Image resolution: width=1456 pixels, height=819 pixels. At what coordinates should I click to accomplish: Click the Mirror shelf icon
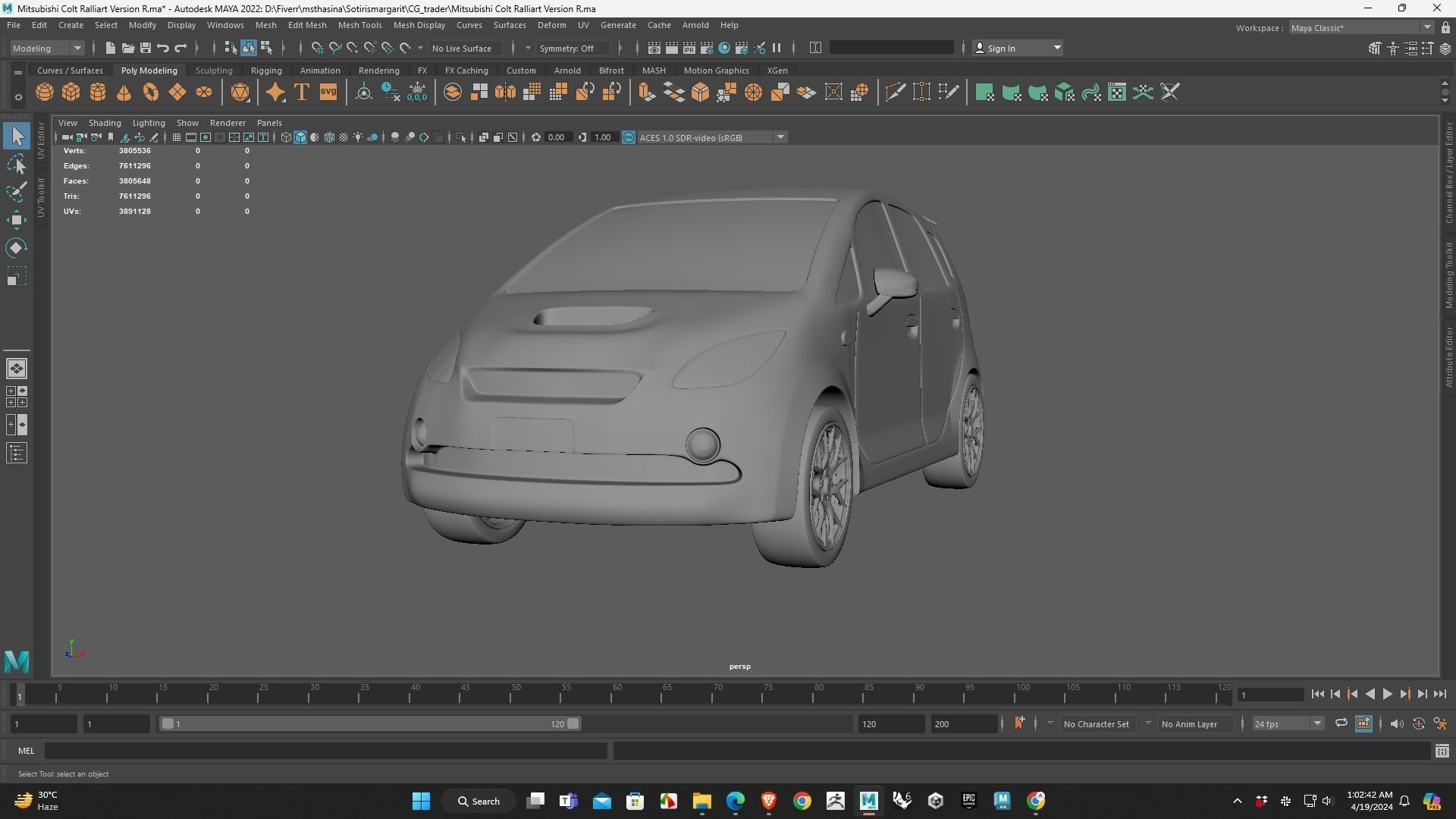click(505, 93)
